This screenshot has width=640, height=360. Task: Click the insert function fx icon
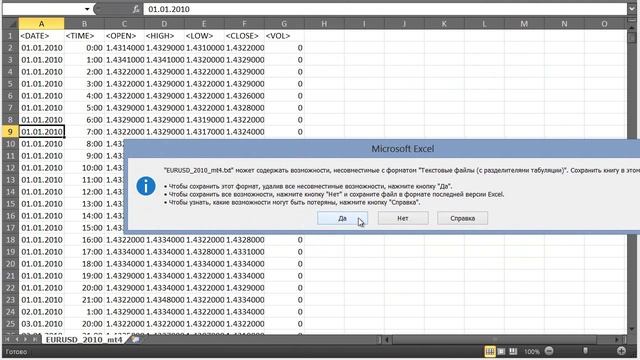point(136,9)
